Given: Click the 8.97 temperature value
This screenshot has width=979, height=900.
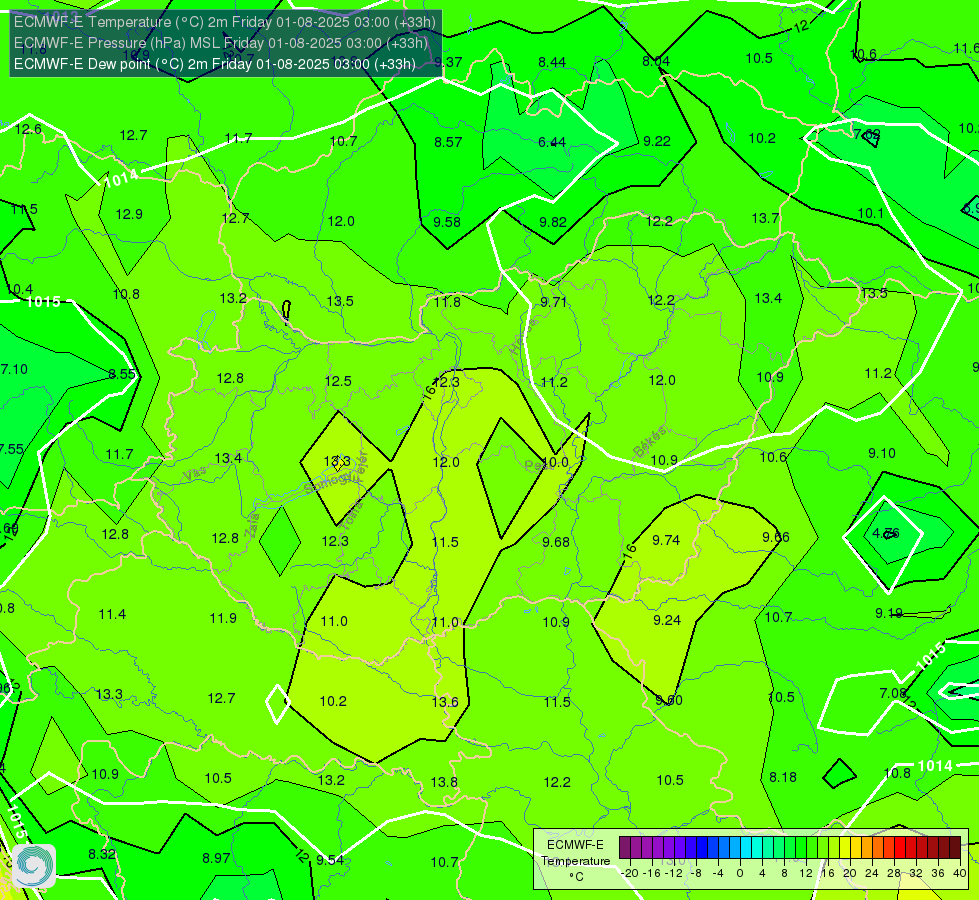Looking at the screenshot, I should 216,858.
